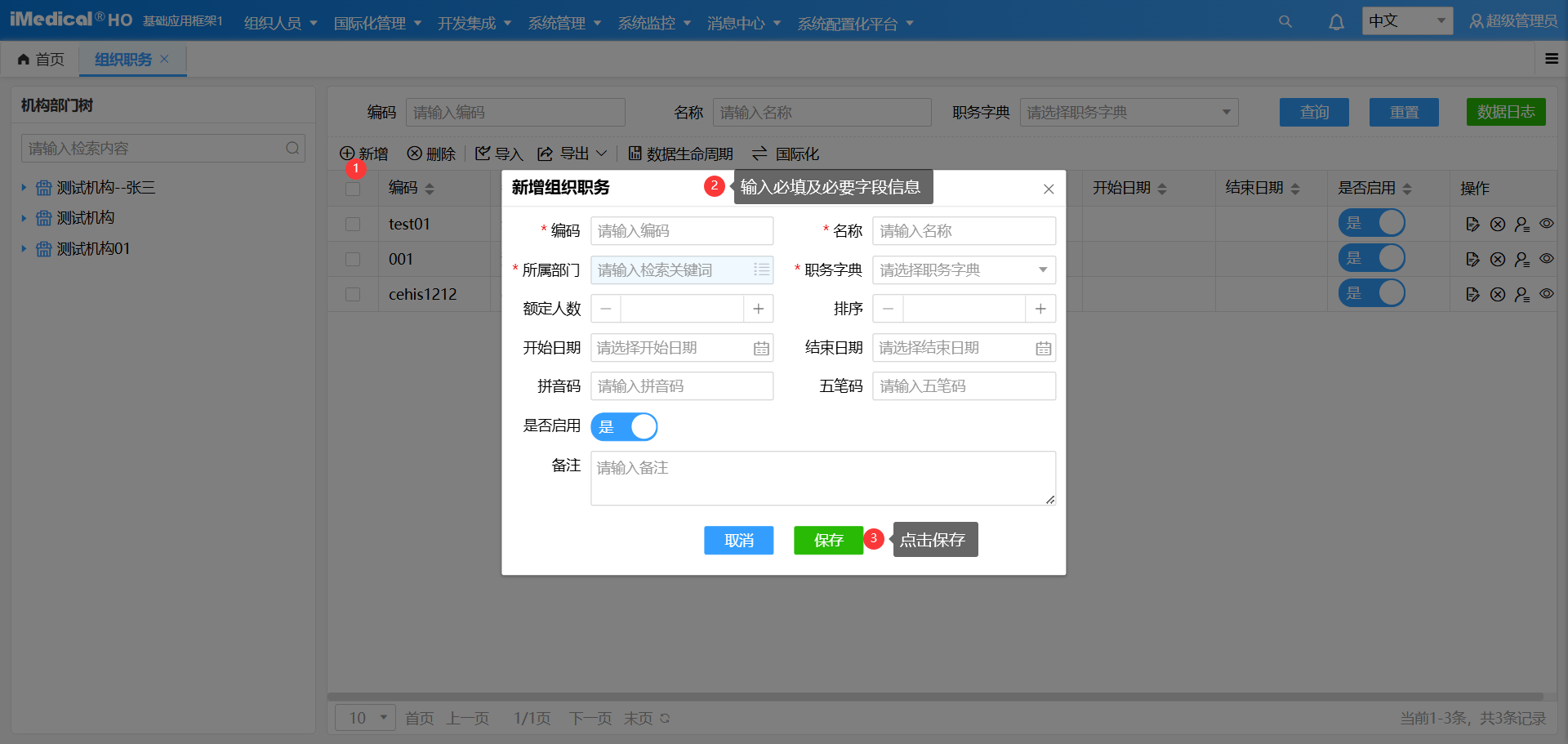Open 组织人员 menu
Screen dimensions: 1568x744
[x=280, y=23]
